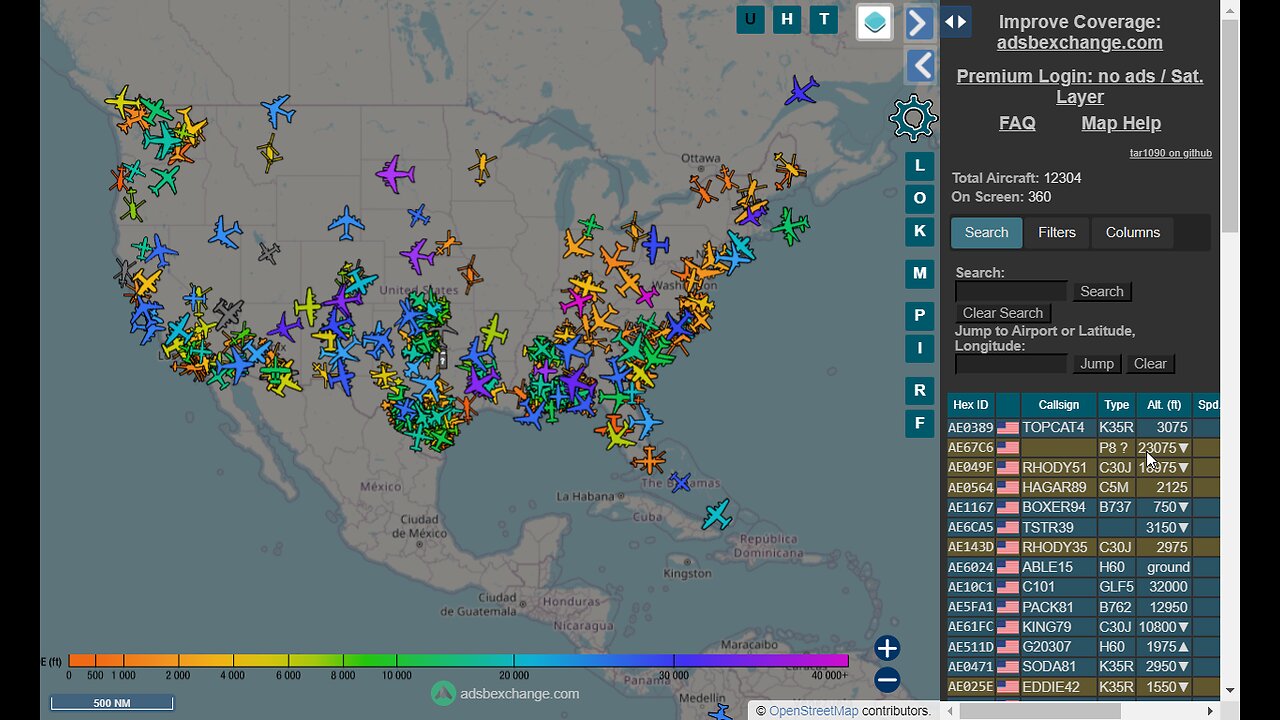Select the HAGAR89 aircraft row

1083,487
